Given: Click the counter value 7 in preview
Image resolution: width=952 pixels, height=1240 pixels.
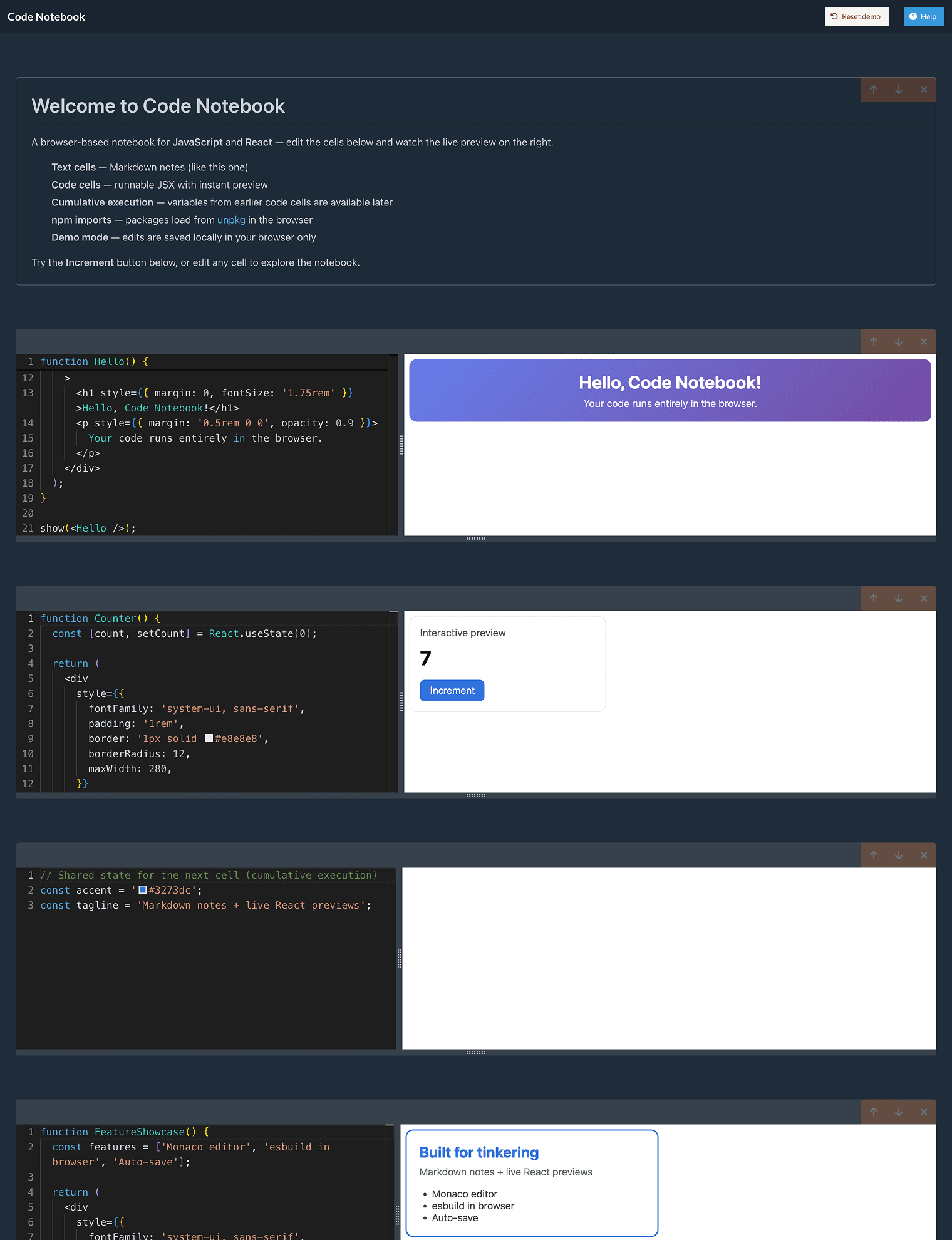Looking at the screenshot, I should [426, 658].
